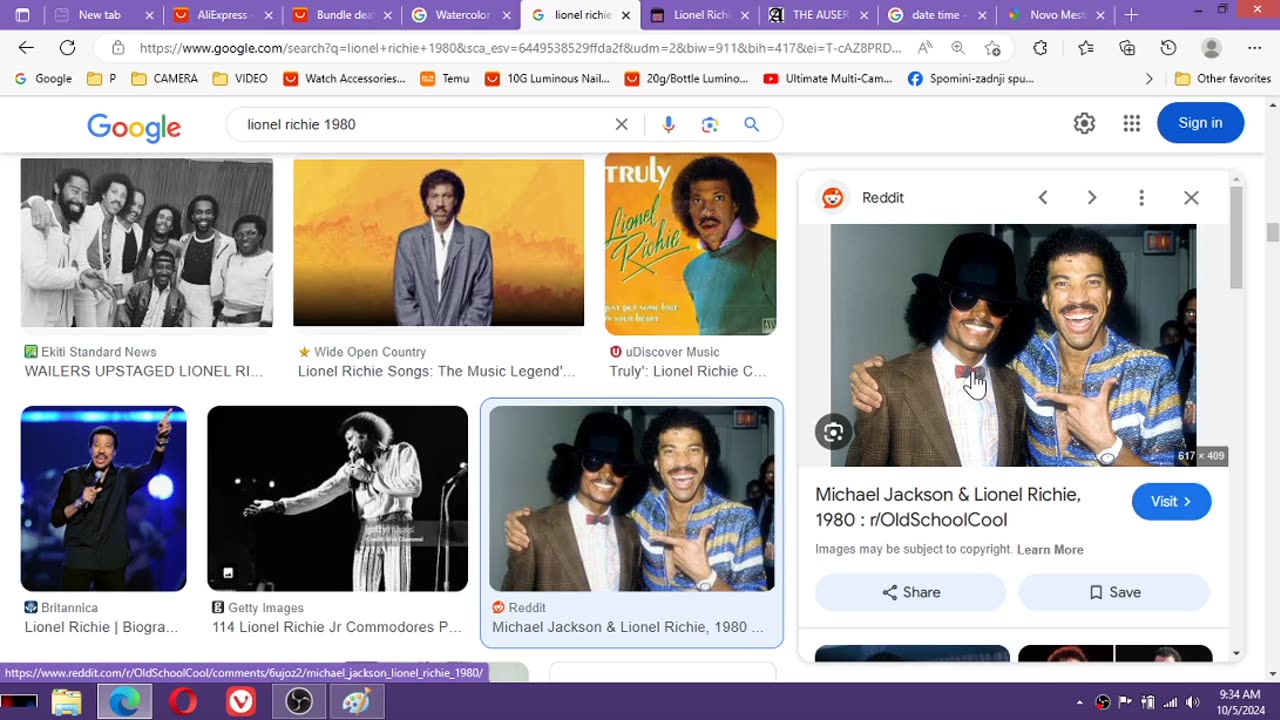Show next image in preview panel
1280x720 pixels.
pyautogui.click(x=1092, y=198)
